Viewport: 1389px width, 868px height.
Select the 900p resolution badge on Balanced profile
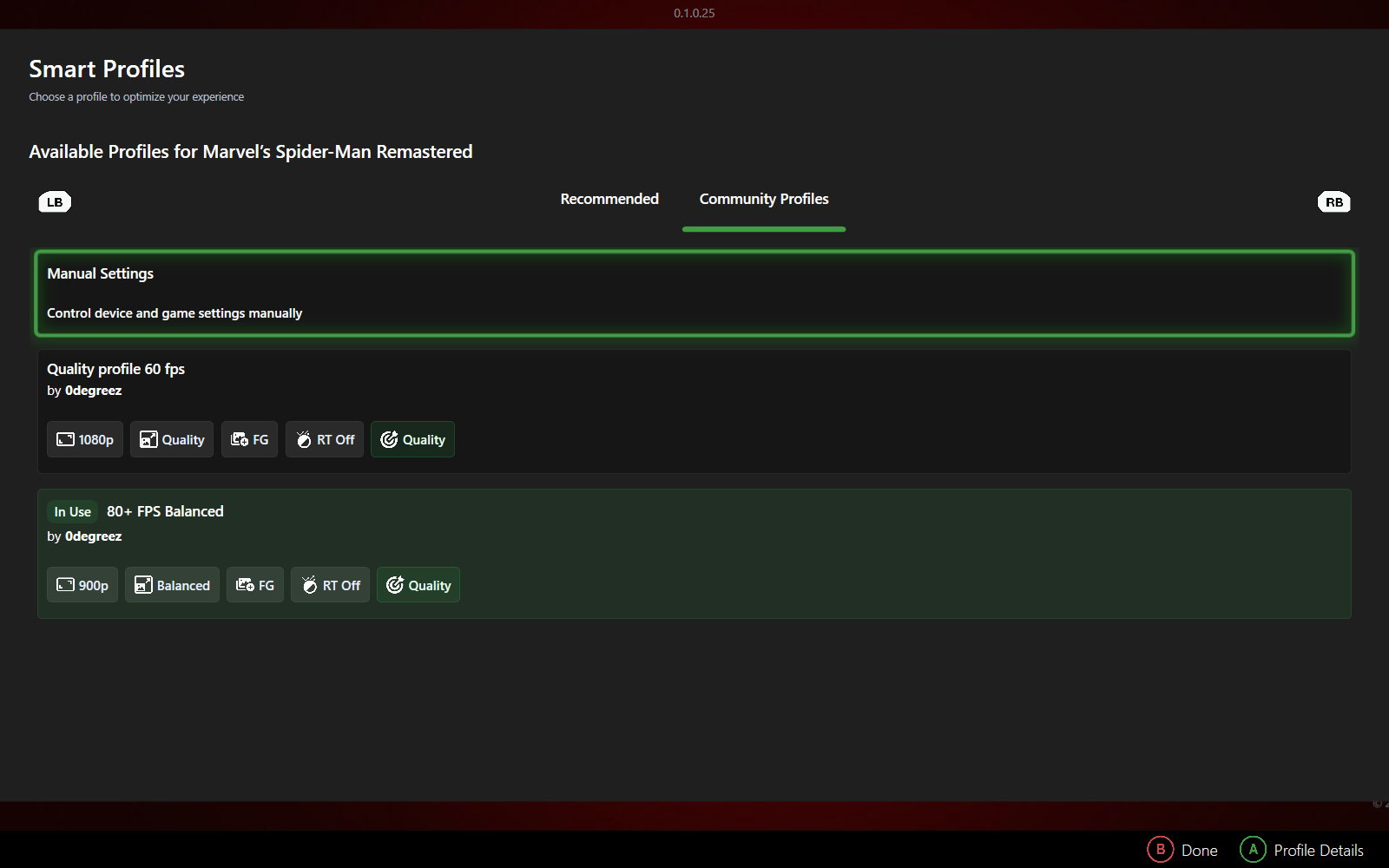pos(82,584)
